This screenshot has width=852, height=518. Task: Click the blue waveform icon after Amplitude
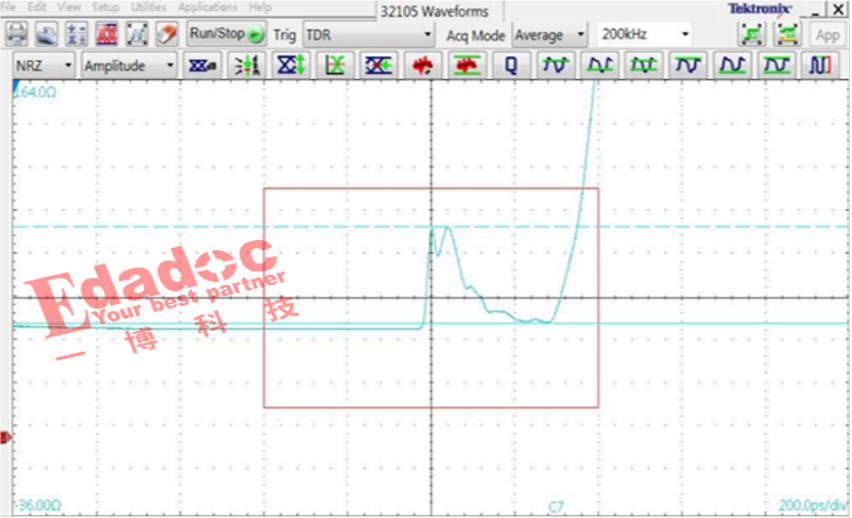[203, 66]
